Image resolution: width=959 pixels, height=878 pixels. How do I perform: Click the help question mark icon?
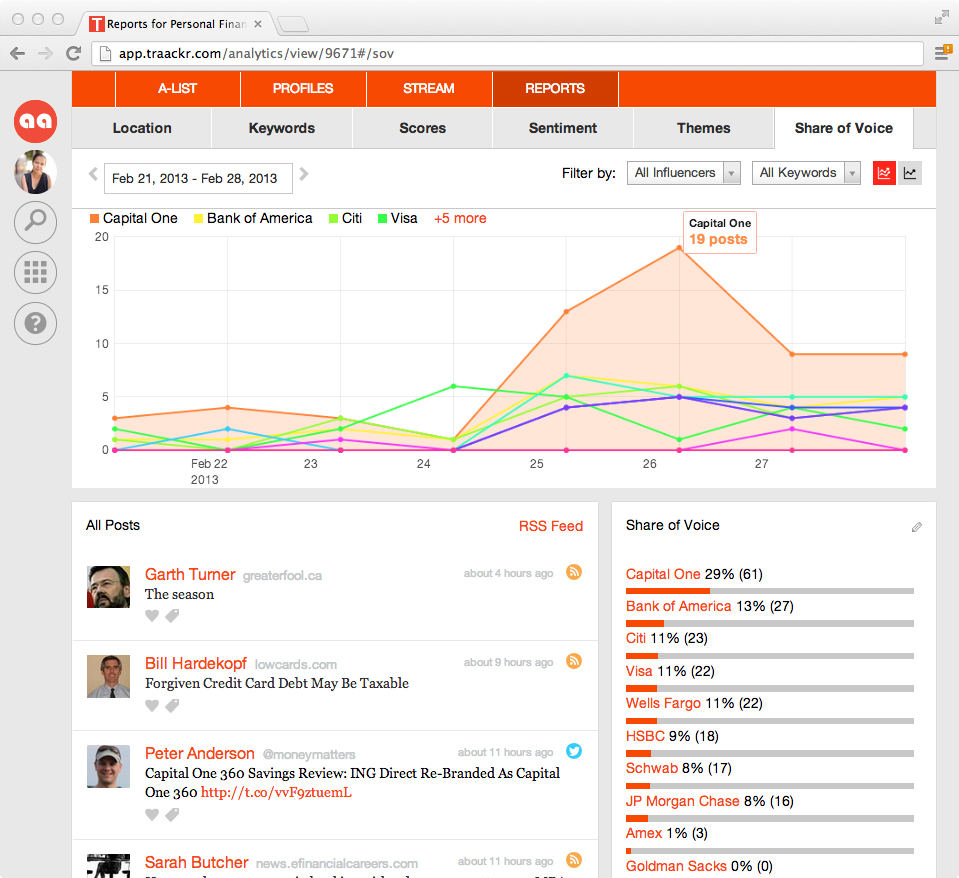tap(35, 323)
